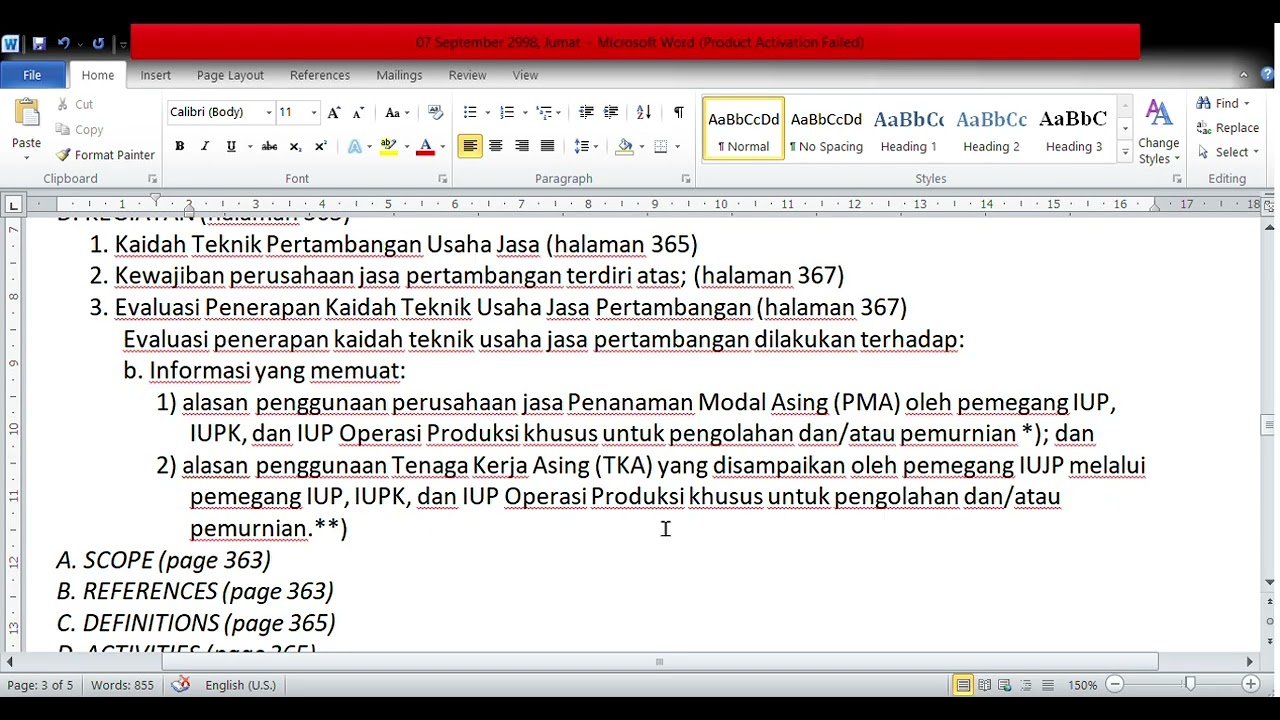Open the File tab
The image size is (1280, 720).
[32, 75]
